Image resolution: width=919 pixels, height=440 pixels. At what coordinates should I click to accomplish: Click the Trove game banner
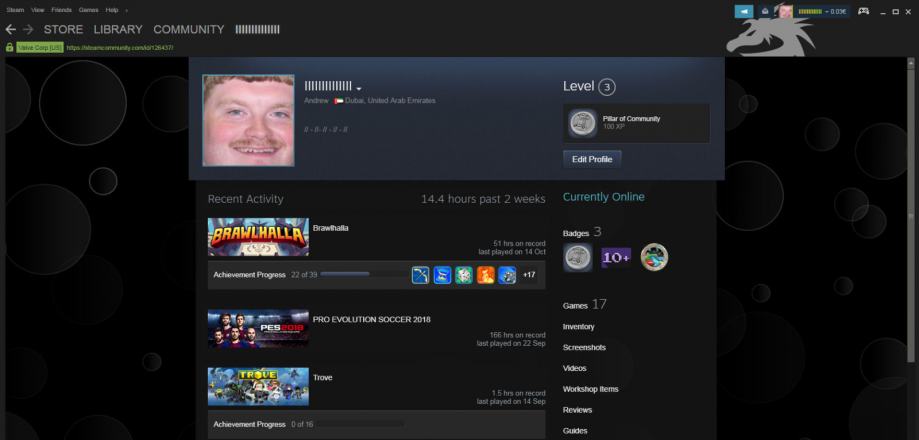[x=258, y=387]
